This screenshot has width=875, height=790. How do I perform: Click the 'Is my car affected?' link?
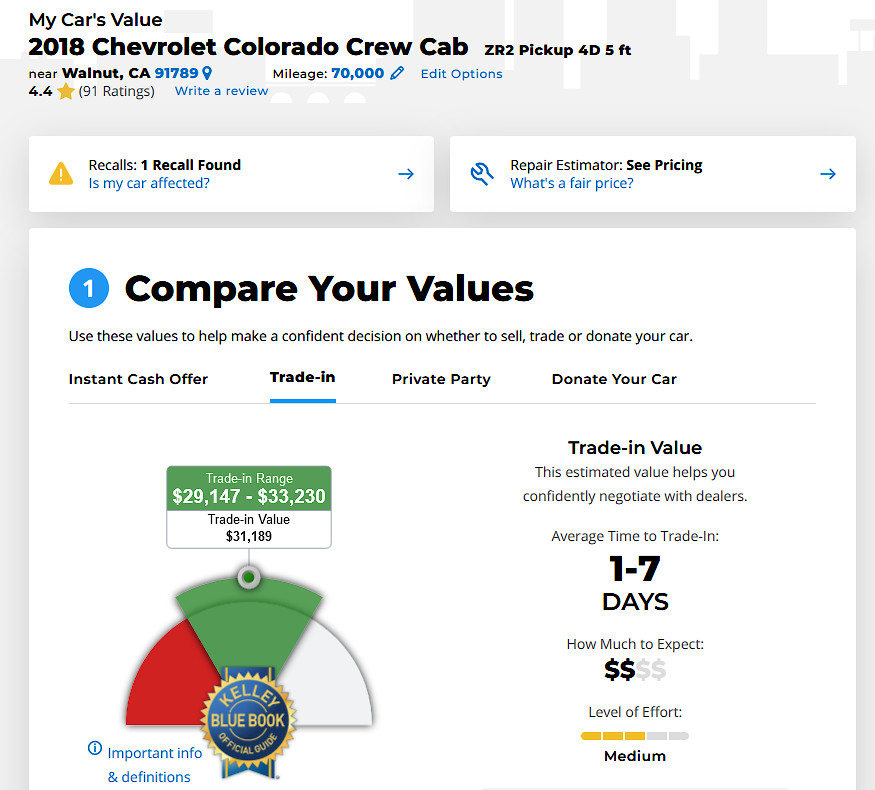[149, 183]
